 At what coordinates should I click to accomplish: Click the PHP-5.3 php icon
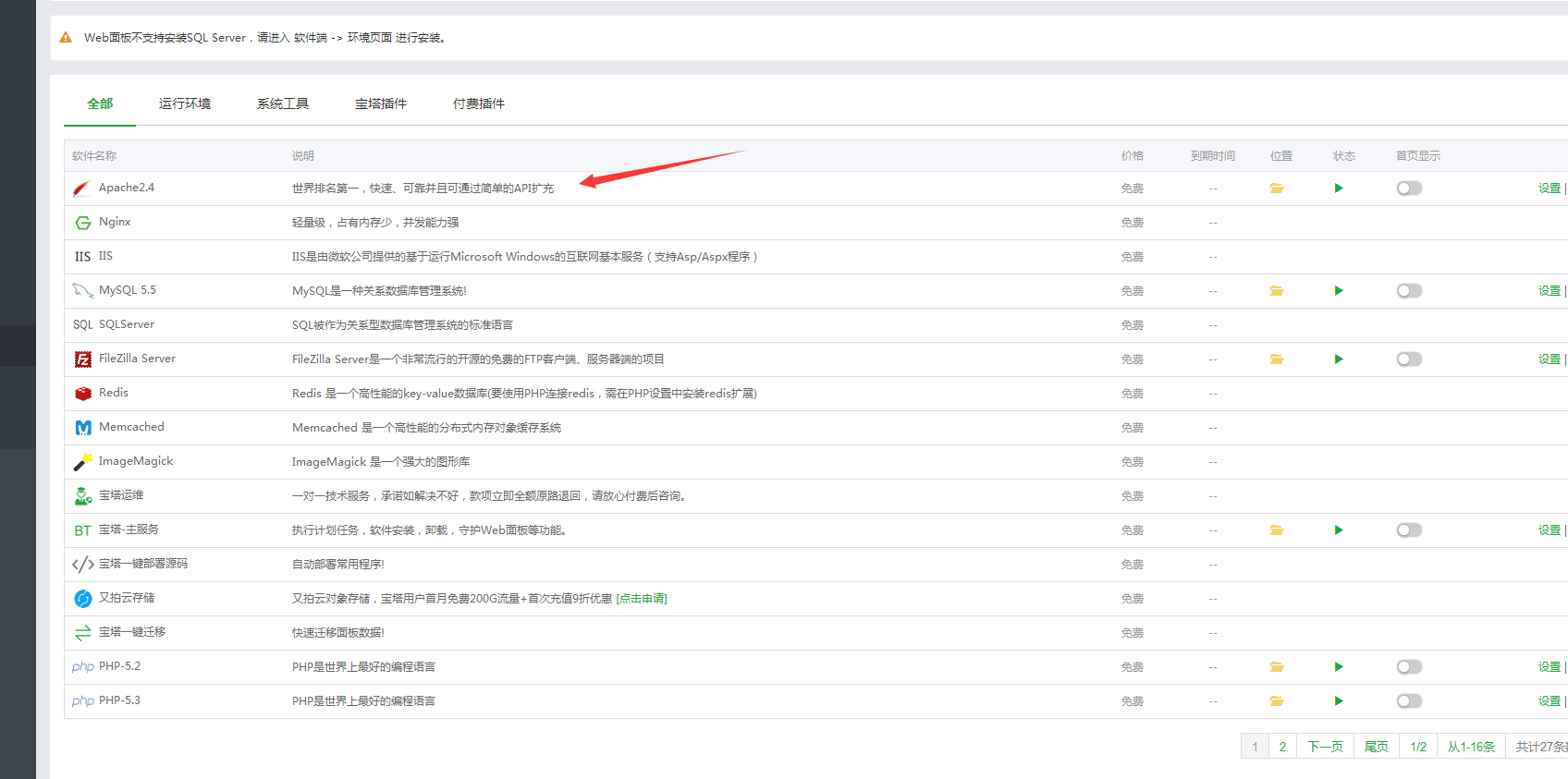pyautogui.click(x=83, y=701)
